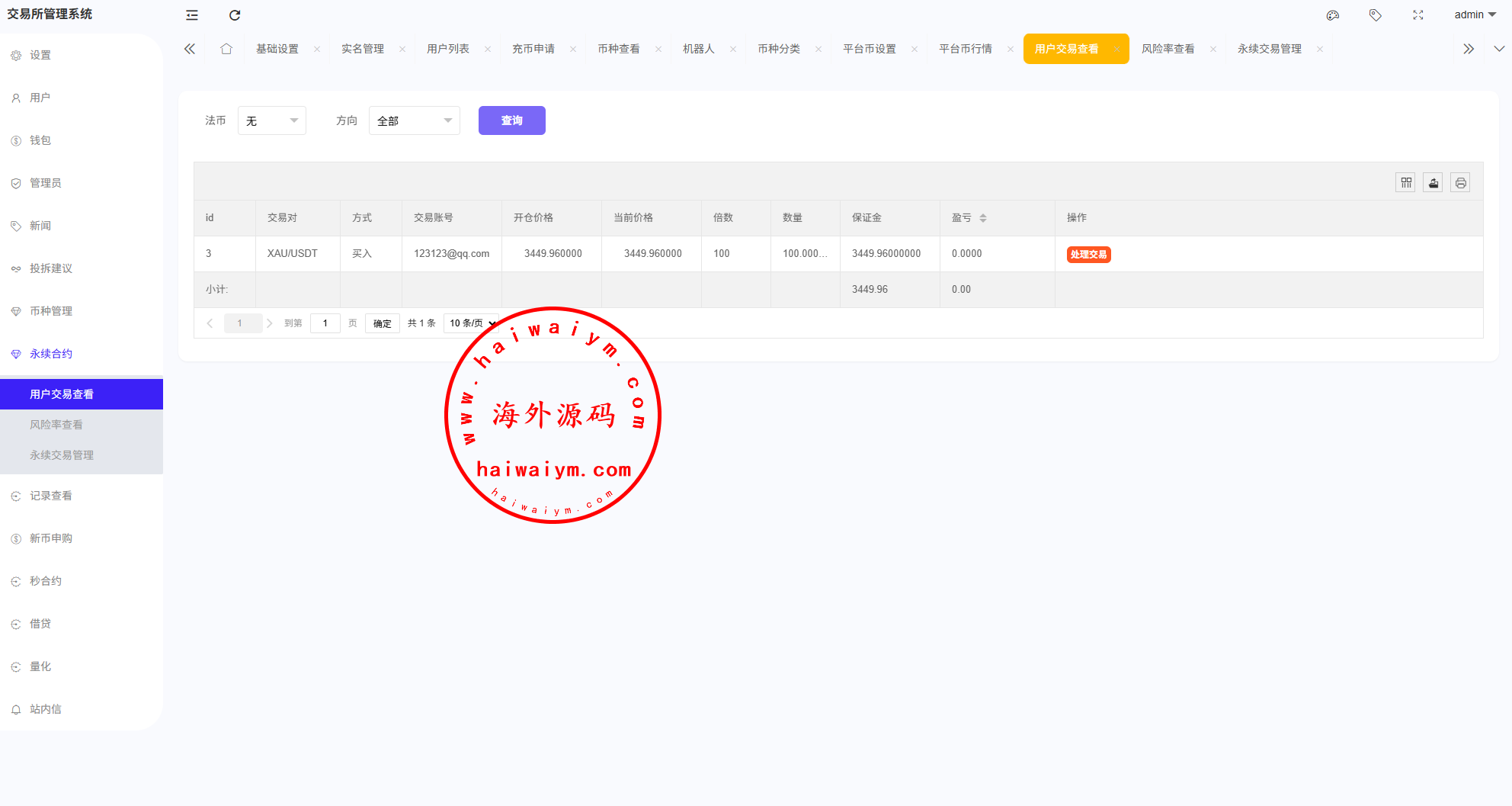This screenshot has height=806, width=1512.
Task: Toggle the sidebar collapse icon
Action: pyautogui.click(x=192, y=15)
